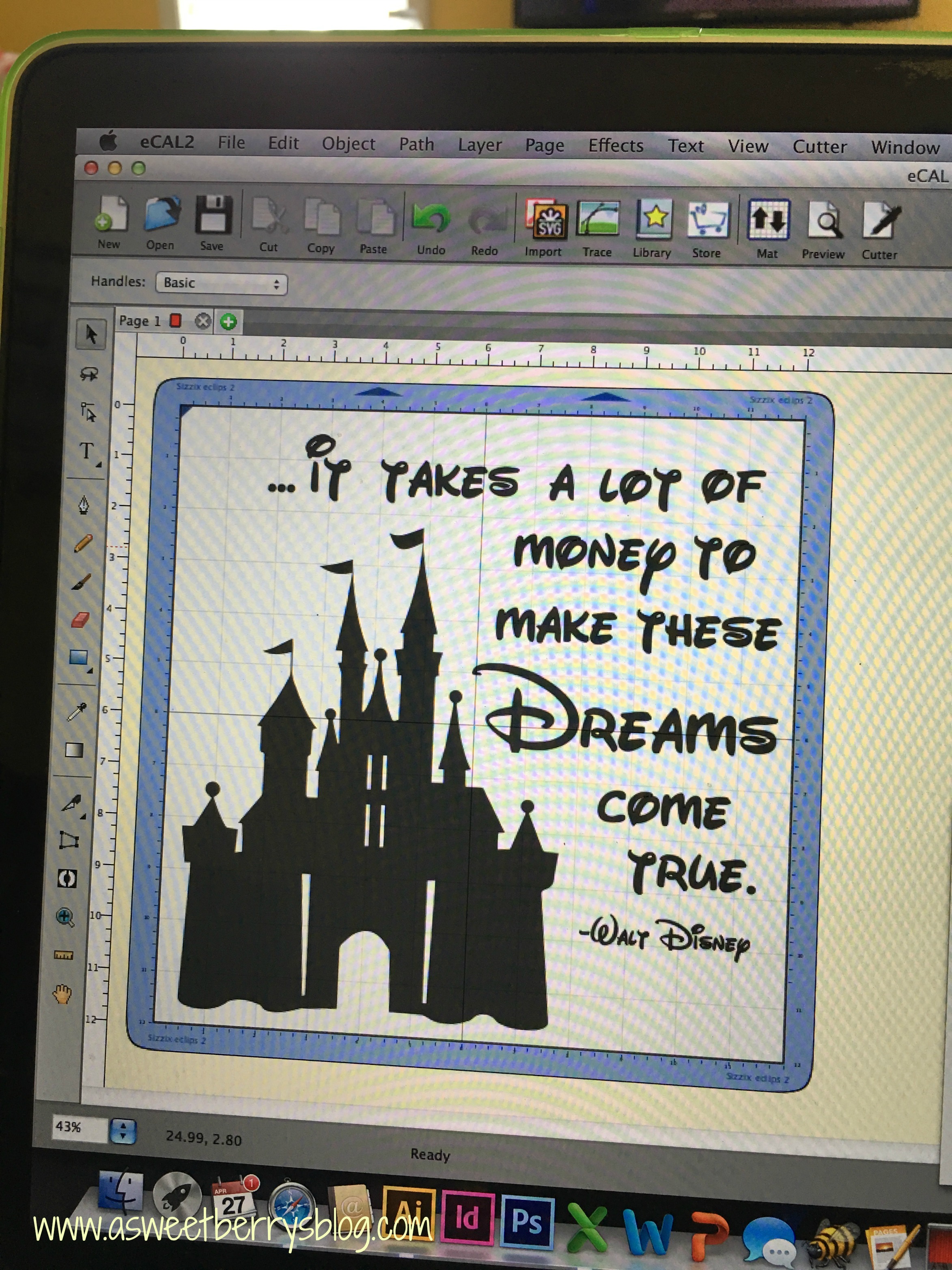The image size is (952, 1270).
Task: Select the Hand pan tool
Action: point(62,993)
